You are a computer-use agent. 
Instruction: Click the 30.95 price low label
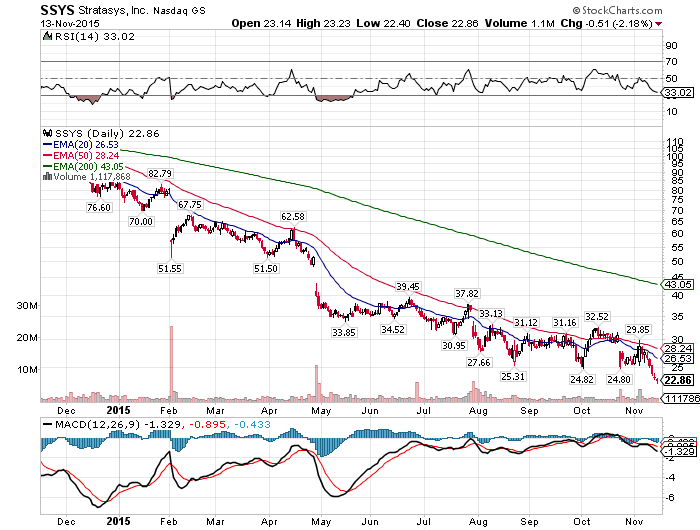click(x=454, y=345)
